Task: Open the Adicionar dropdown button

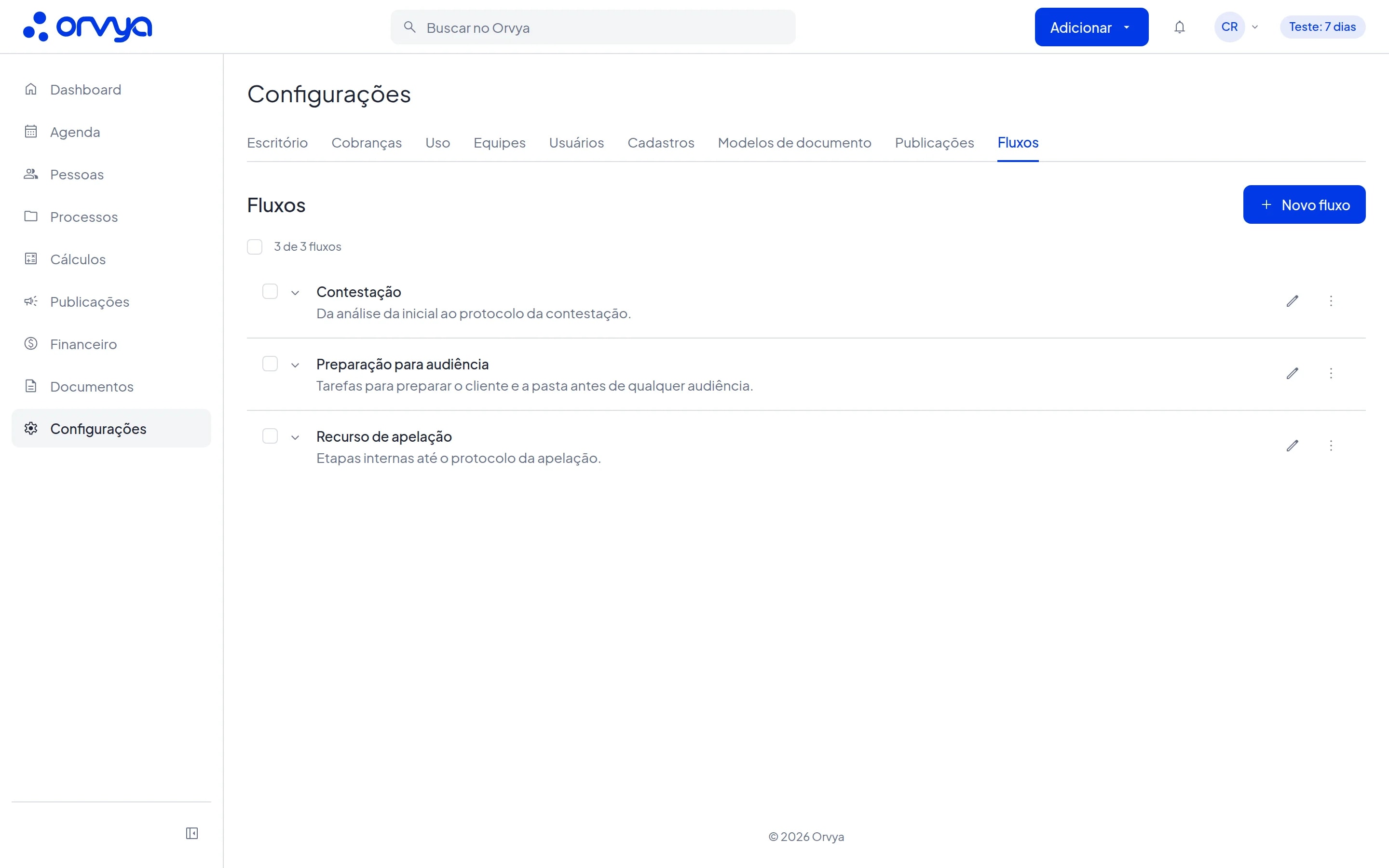Action: pos(1091,27)
